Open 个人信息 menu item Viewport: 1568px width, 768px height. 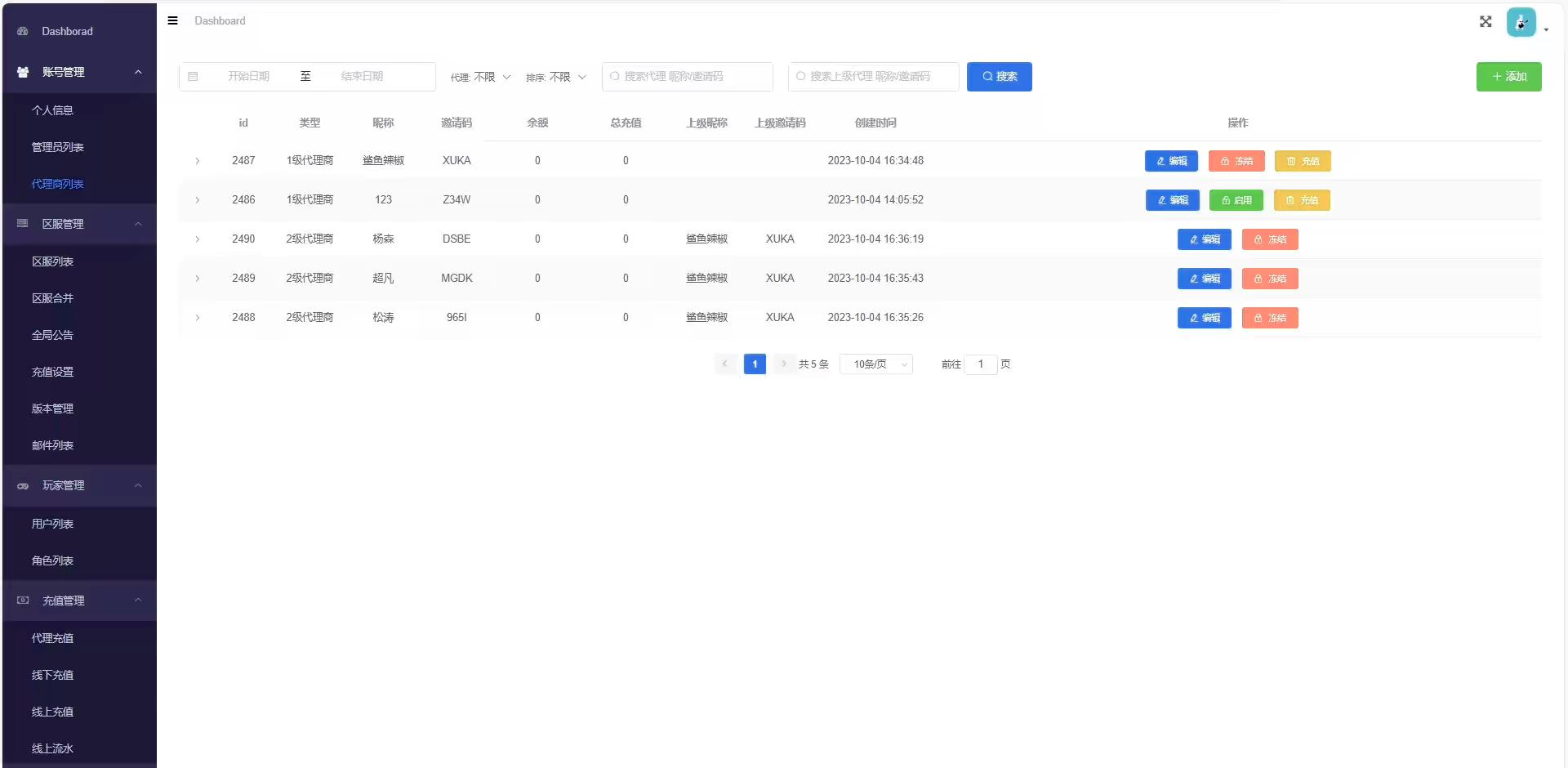pos(52,110)
